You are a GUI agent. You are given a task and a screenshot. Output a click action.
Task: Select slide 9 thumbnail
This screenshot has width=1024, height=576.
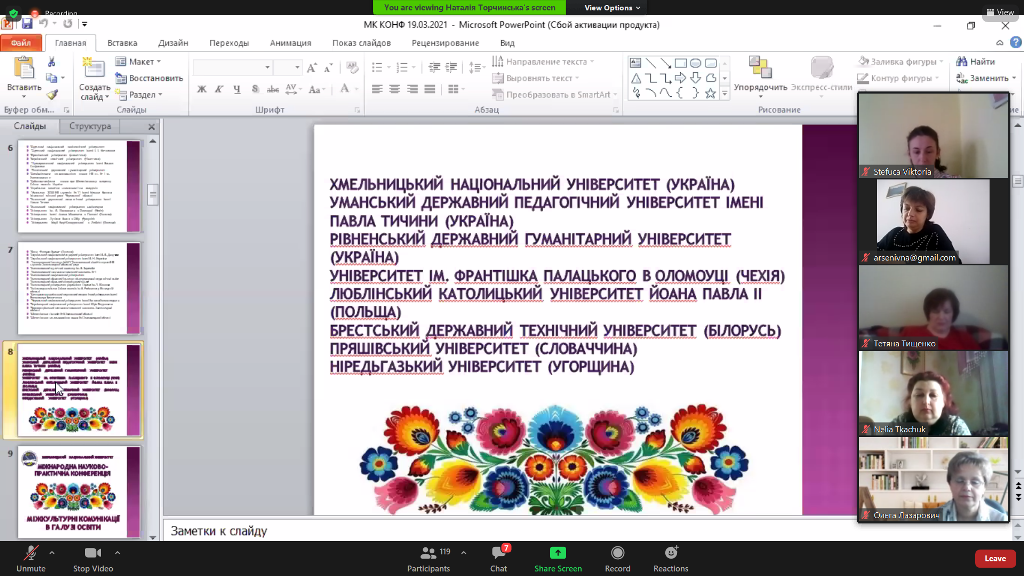(79, 492)
